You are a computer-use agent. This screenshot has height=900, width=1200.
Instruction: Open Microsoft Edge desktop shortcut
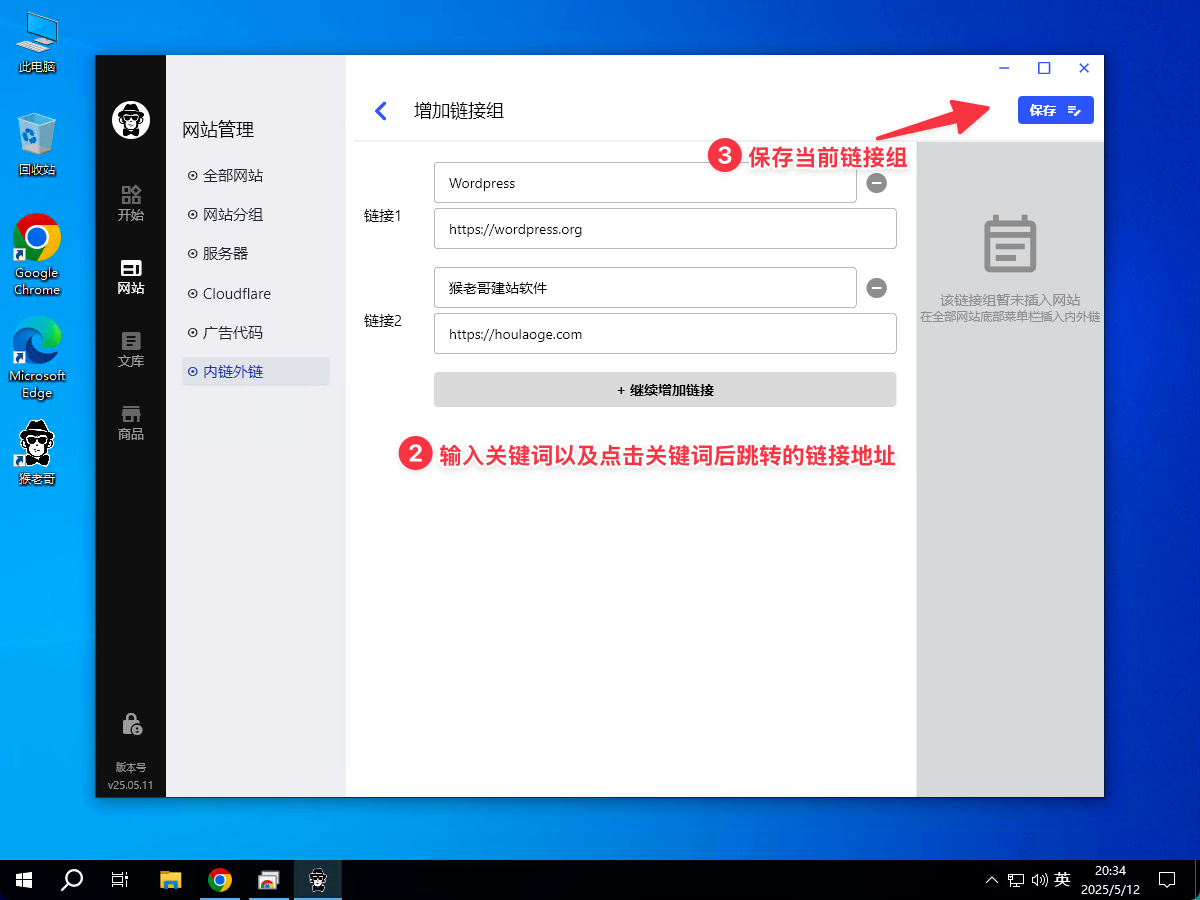click(x=37, y=358)
